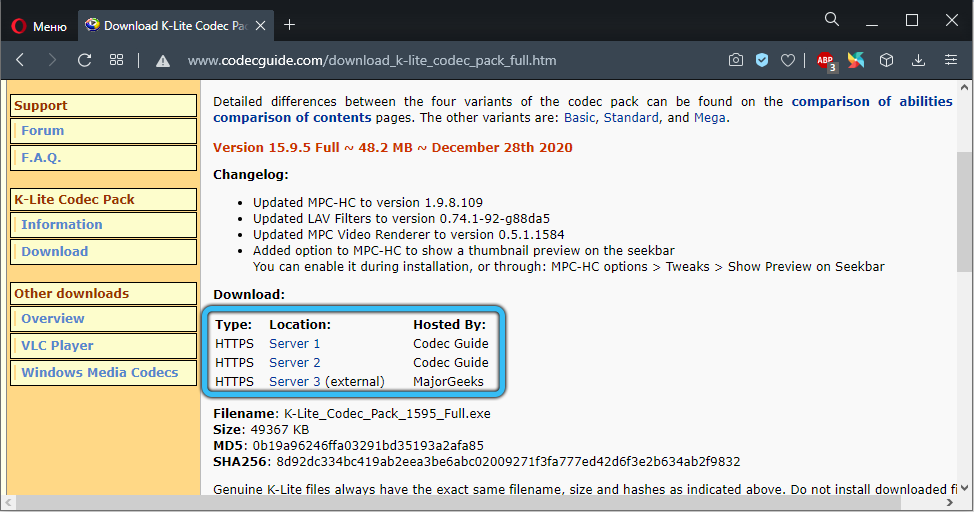Open the browser downloads panel

pyautogui.click(x=918, y=60)
